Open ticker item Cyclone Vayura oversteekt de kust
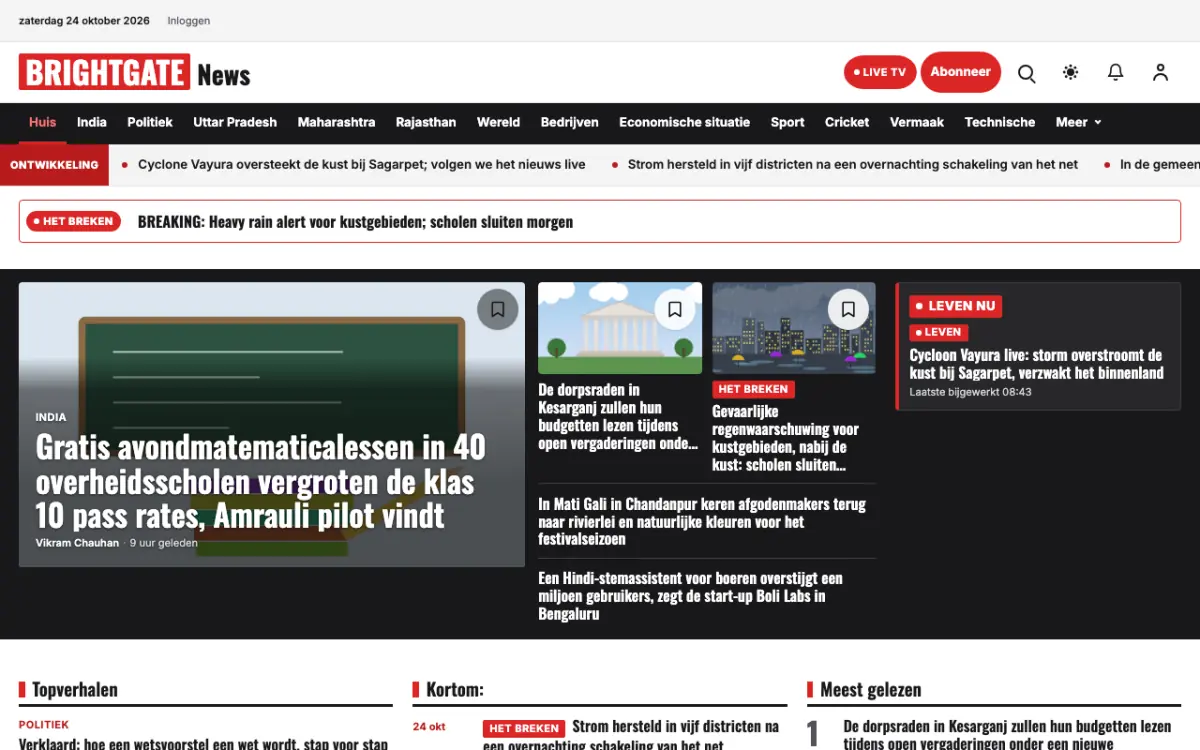 pyautogui.click(x=362, y=164)
